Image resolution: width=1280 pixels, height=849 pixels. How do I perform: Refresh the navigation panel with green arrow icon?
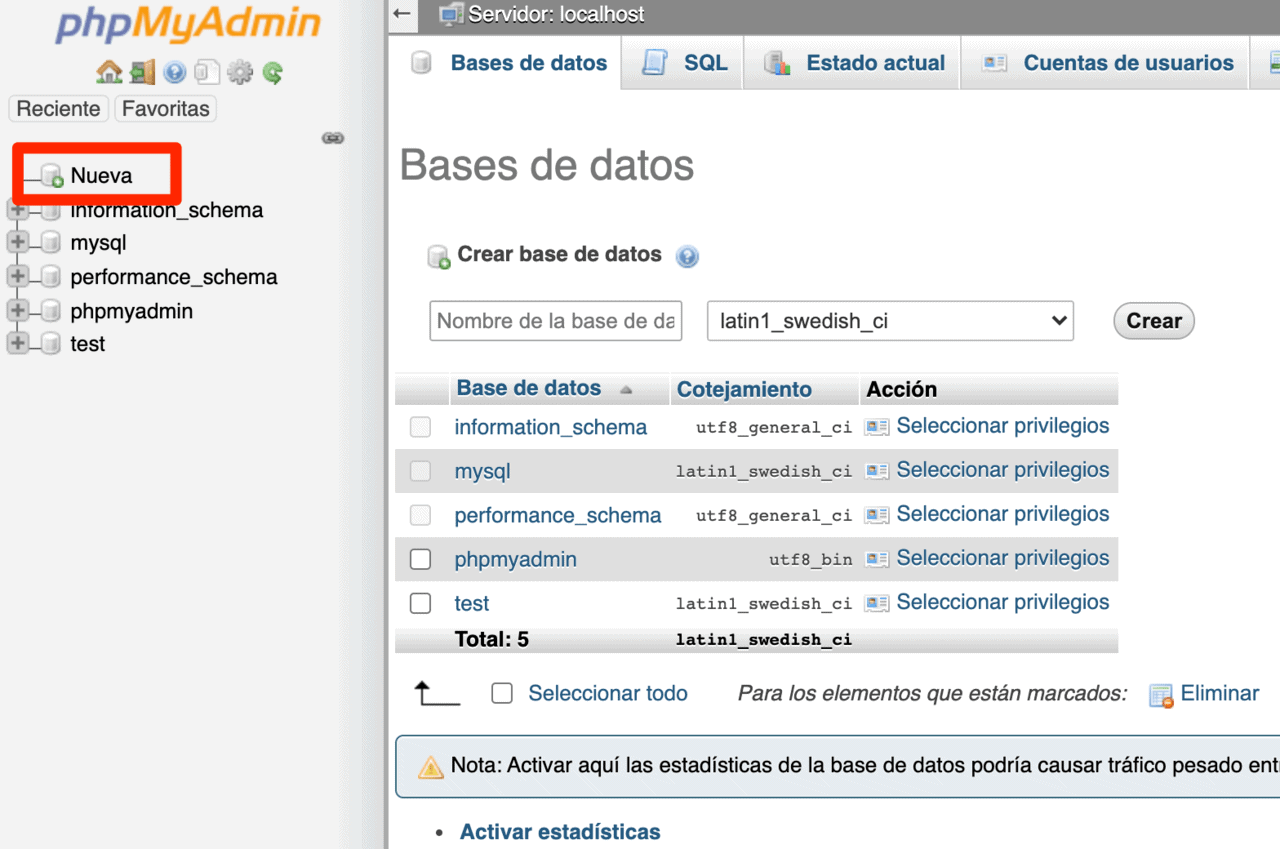point(272,72)
